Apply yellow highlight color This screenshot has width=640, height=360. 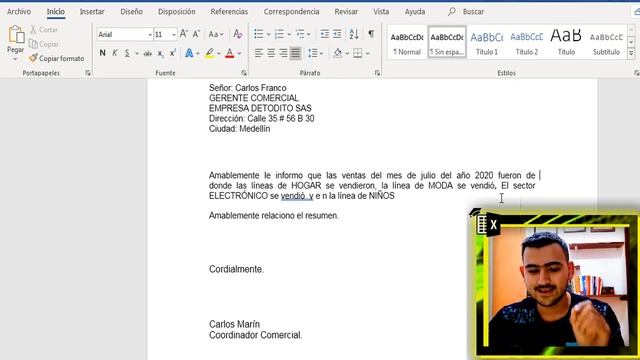pyautogui.click(x=210, y=53)
